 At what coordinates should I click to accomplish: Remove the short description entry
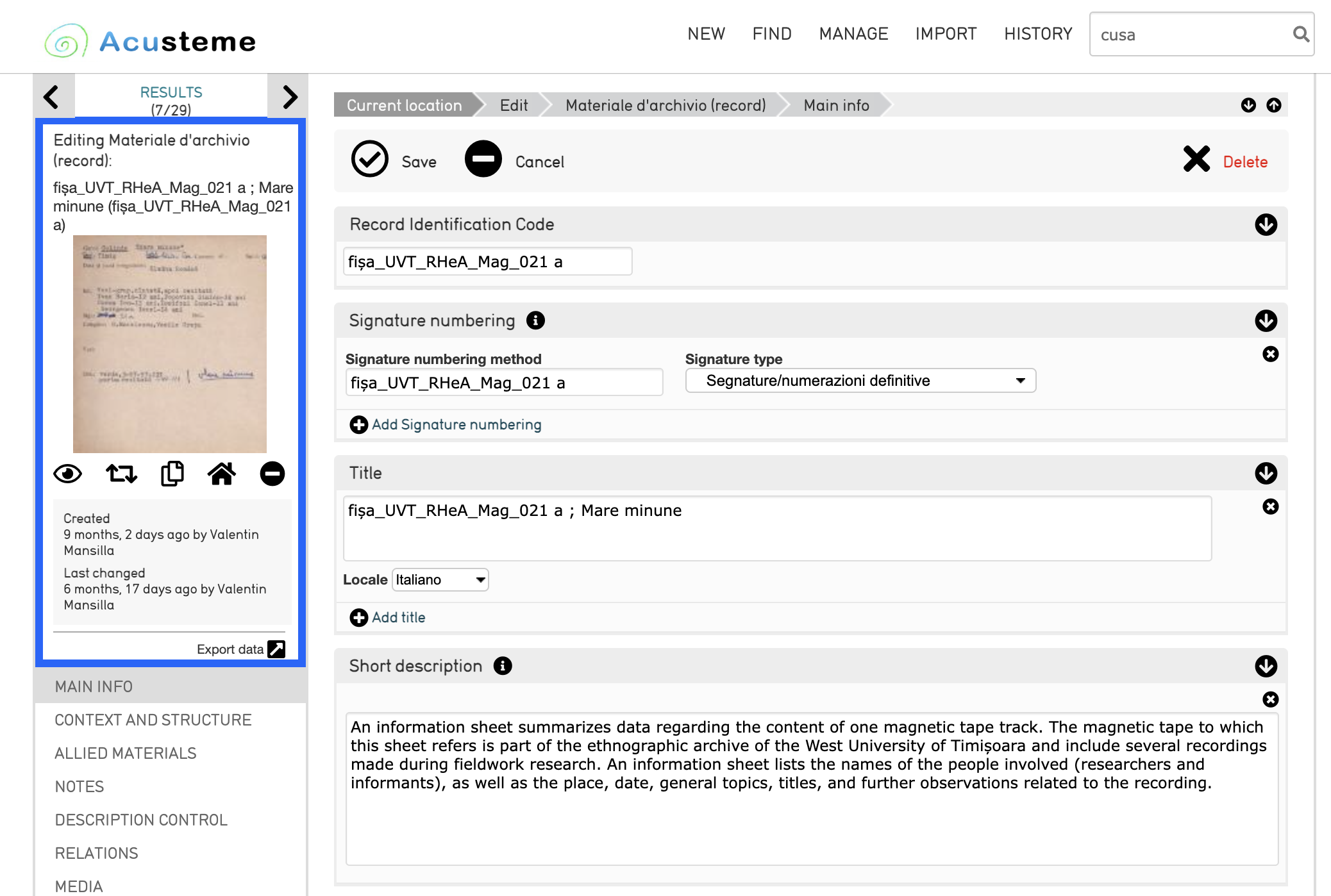click(x=1271, y=699)
